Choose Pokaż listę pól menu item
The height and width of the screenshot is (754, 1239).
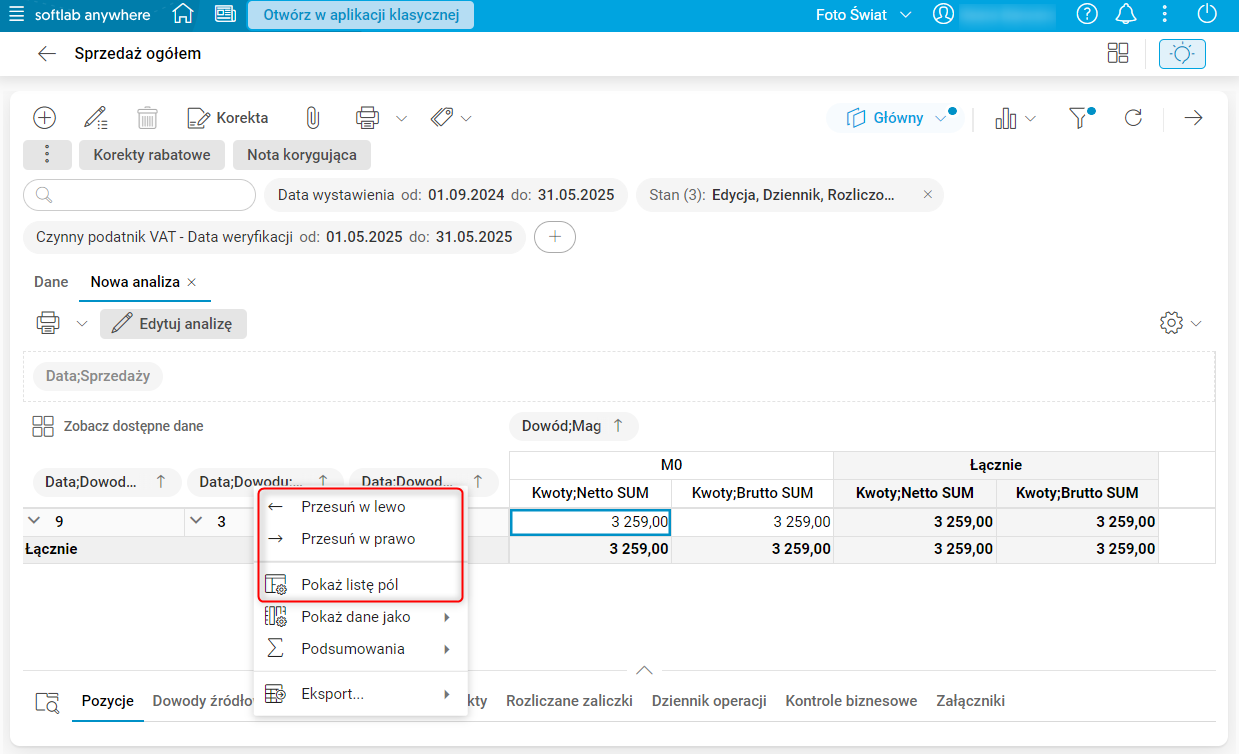[x=360, y=585]
